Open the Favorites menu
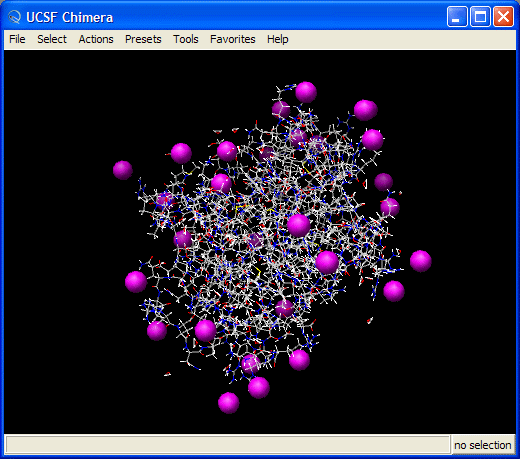Image resolution: width=520 pixels, height=459 pixels. click(233, 39)
